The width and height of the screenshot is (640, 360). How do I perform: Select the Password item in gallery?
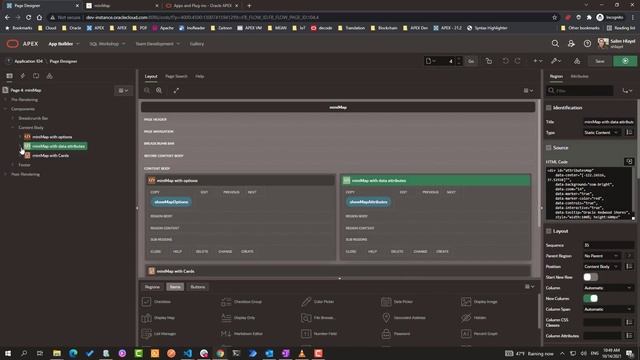[396, 333]
